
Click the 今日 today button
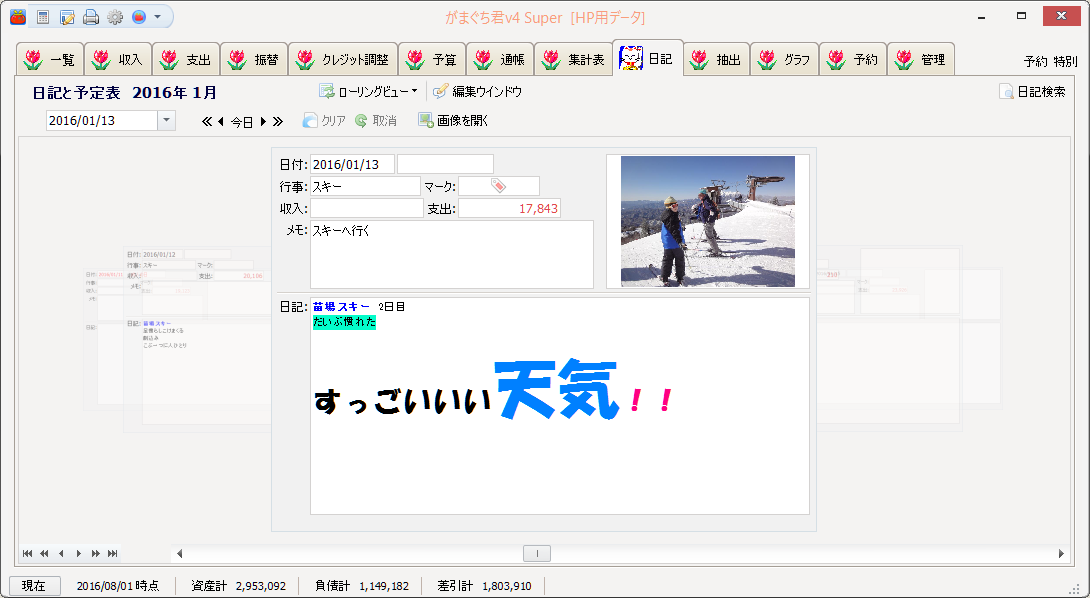pyautogui.click(x=242, y=122)
